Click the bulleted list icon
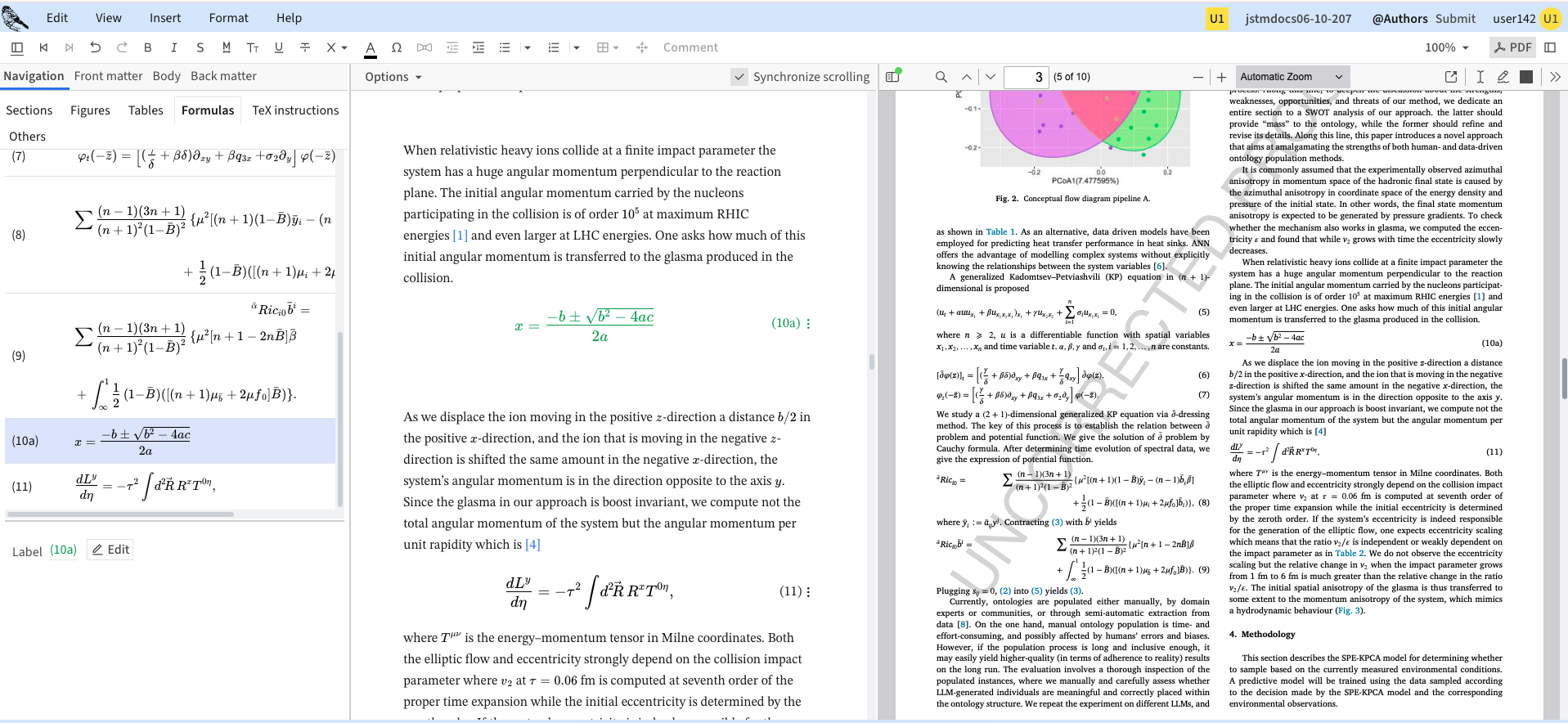Screen dimensions: 1568x723 (505, 47)
